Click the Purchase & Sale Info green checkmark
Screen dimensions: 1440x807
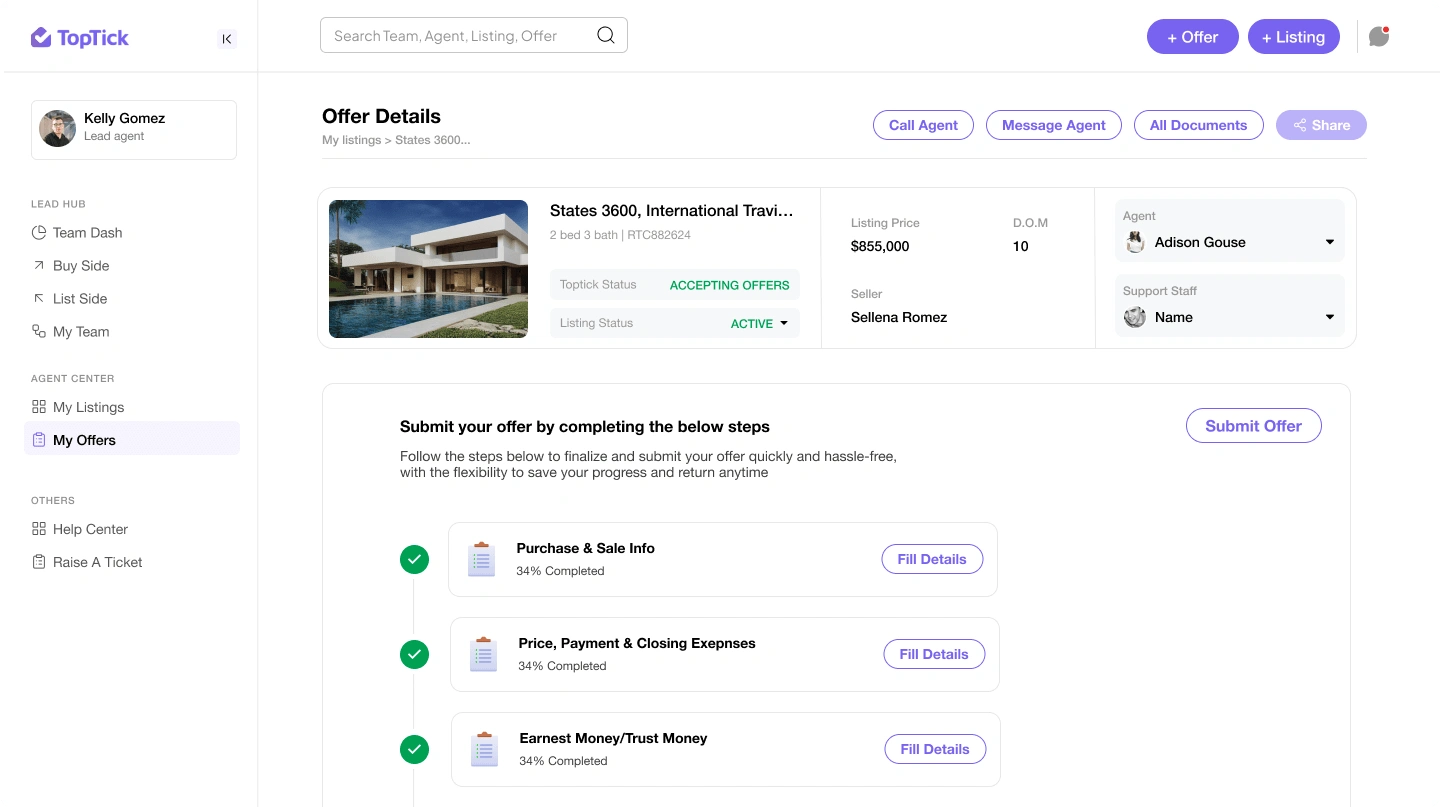click(x=415, y=559)
